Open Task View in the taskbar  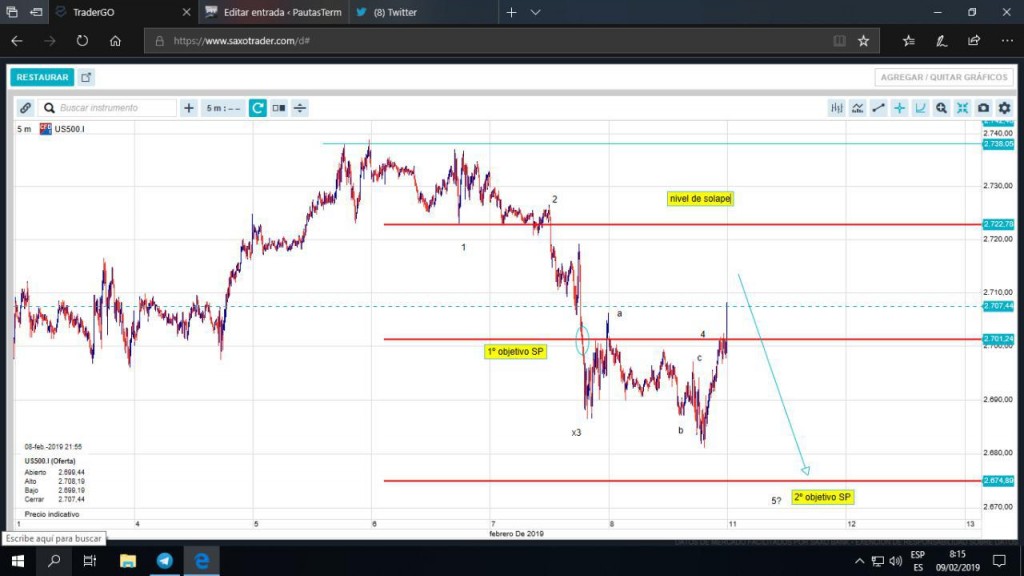point(89,561)
